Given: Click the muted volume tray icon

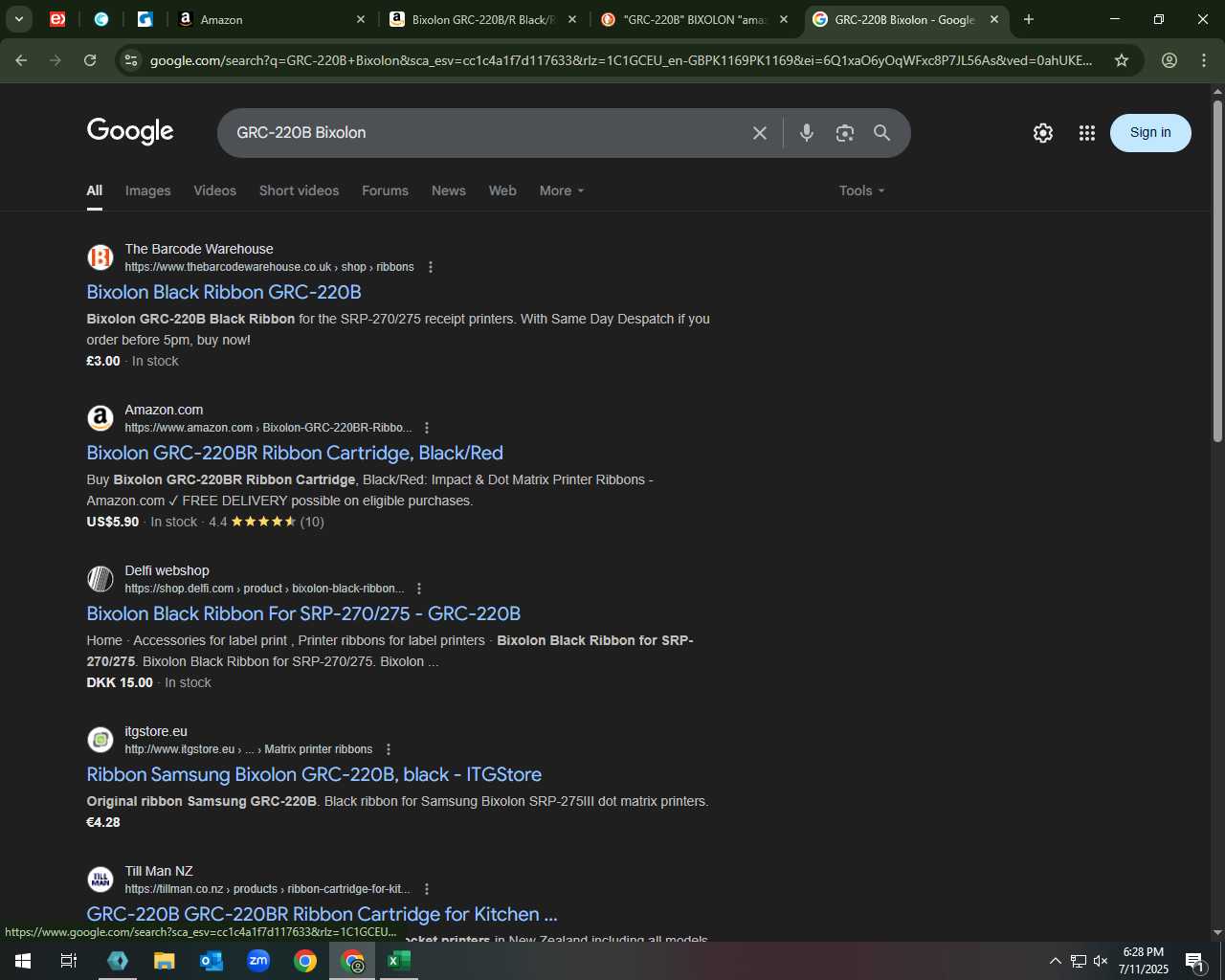Looking at the screenshot, I should click(1101, 961).
